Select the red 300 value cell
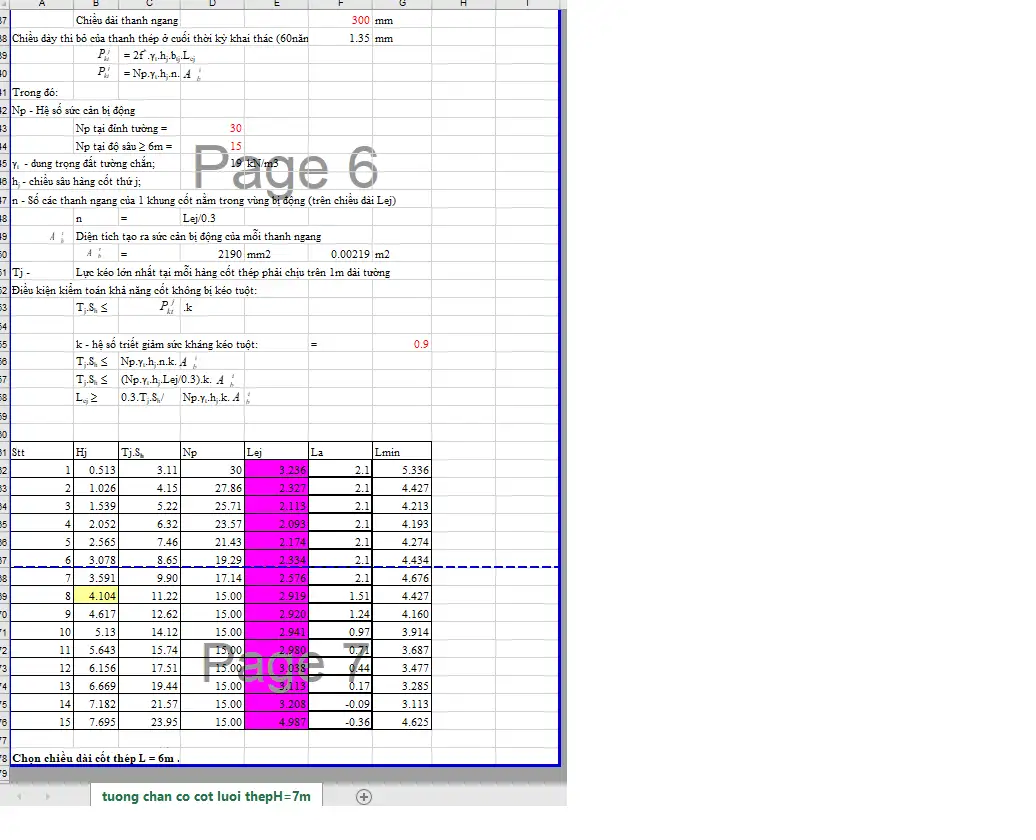The image size is (1036, 840). coord(340,20)
